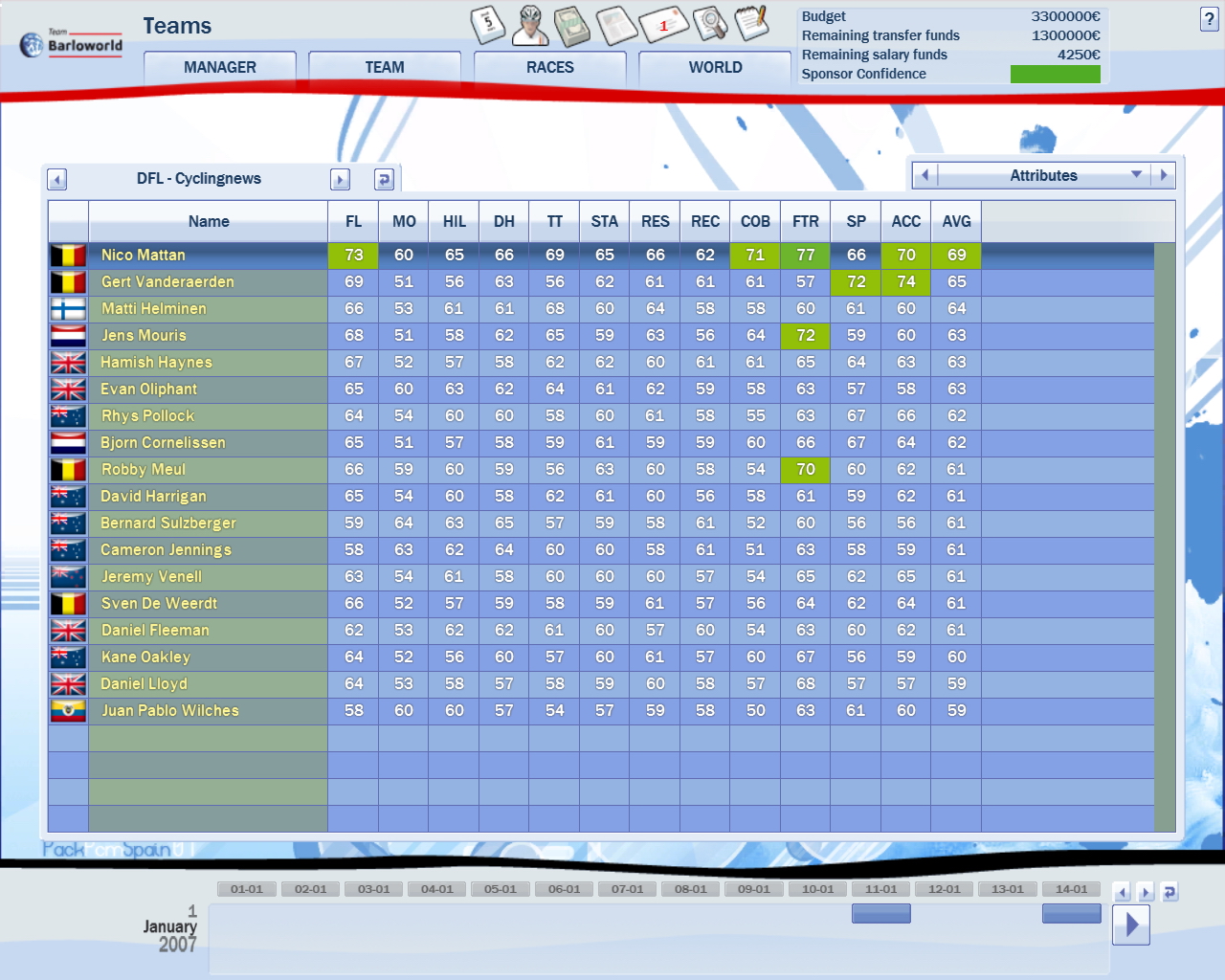This screenshot has width=1225, height=980.
Task: Open the finances cash stack icon
Action: pos(572,26)
